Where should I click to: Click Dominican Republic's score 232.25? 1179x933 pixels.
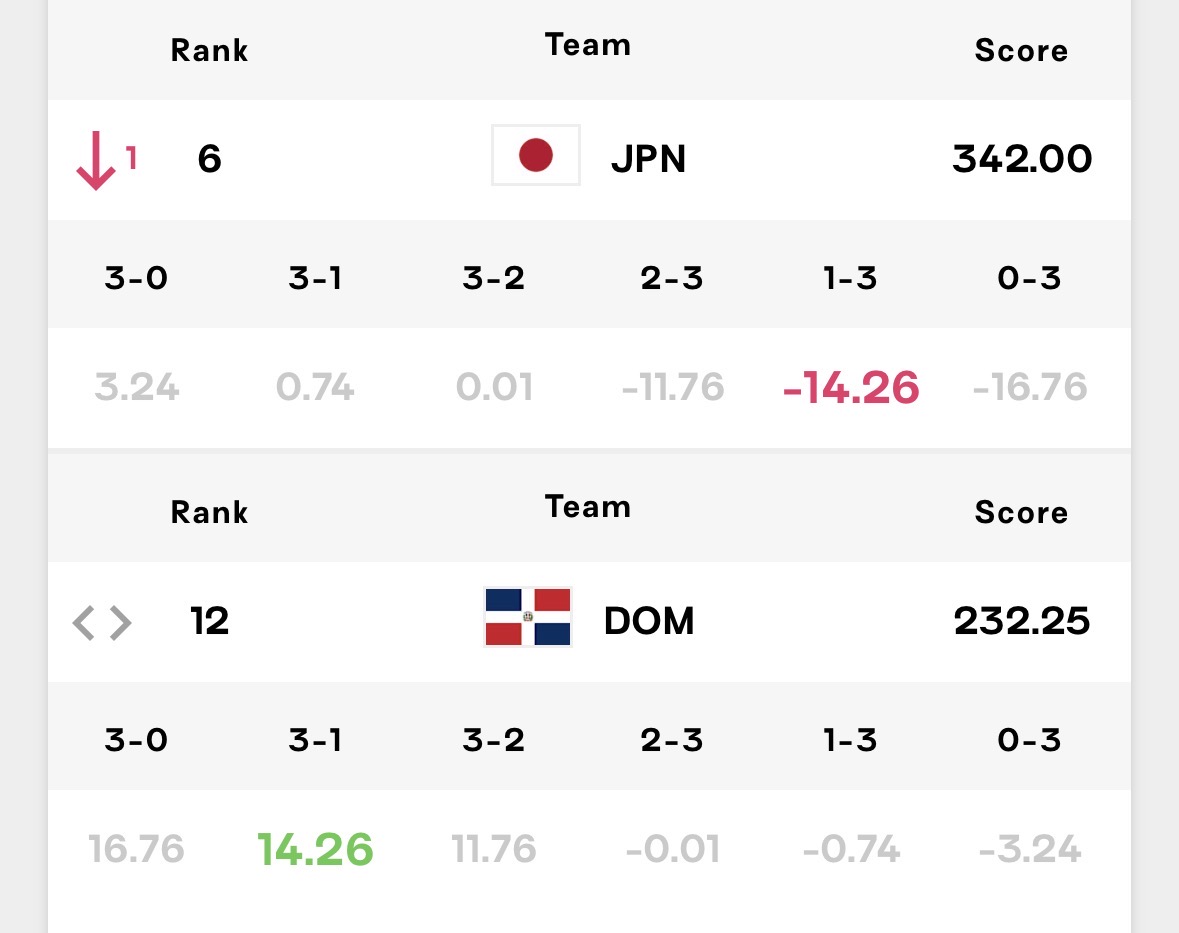point(1022,621)
